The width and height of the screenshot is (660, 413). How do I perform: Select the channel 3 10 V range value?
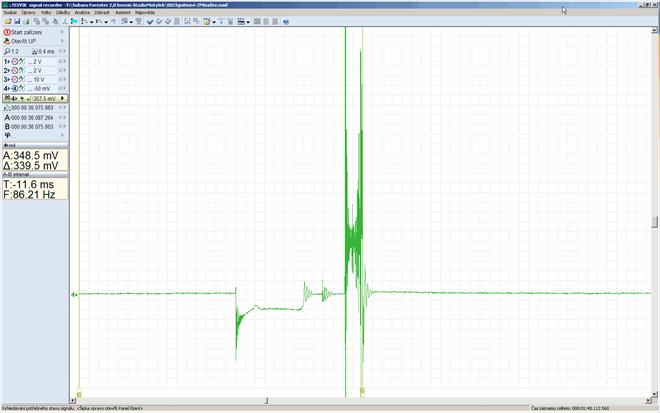pos(39,80)
